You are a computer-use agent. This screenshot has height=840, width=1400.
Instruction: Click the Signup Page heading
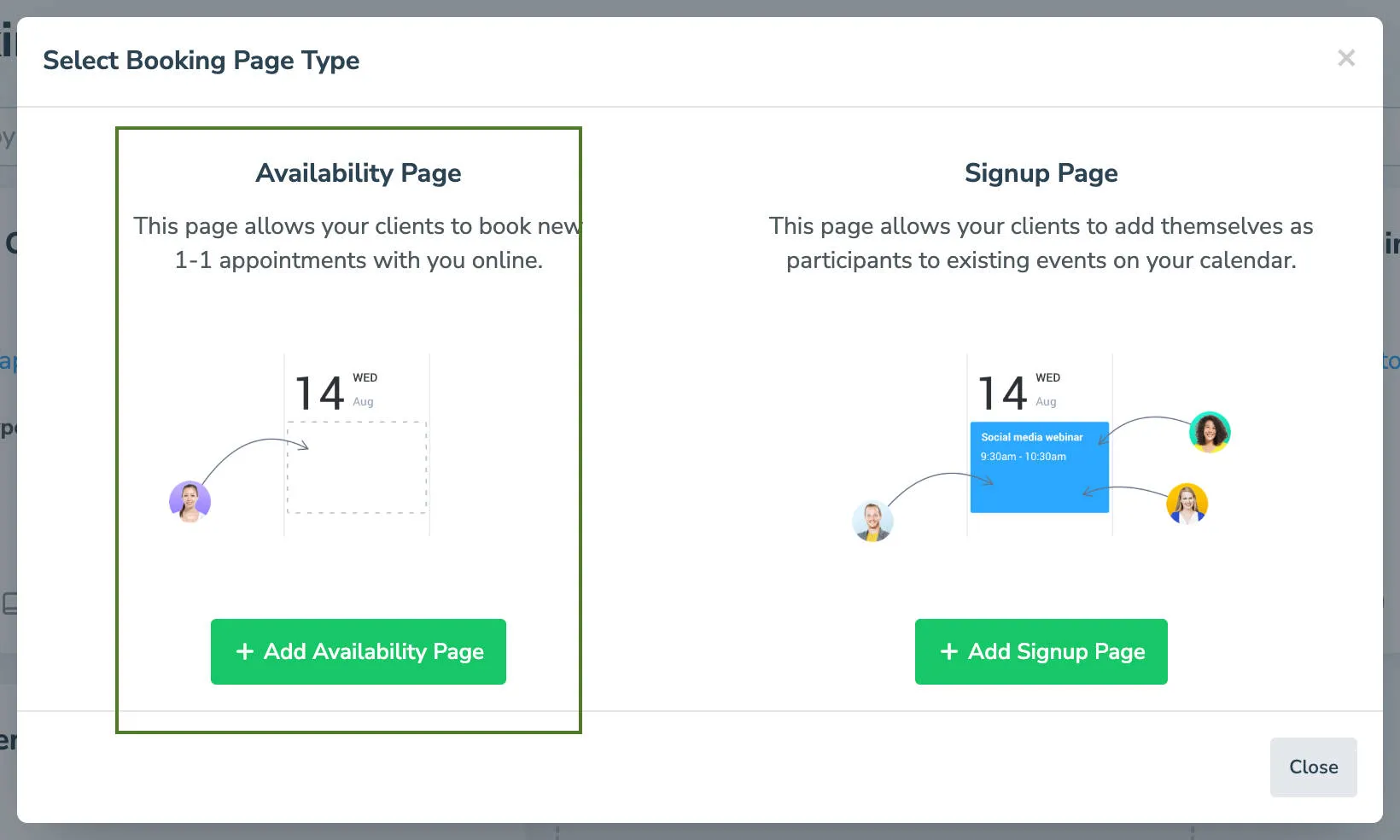pyautogui.click(x=1041, y=173)
